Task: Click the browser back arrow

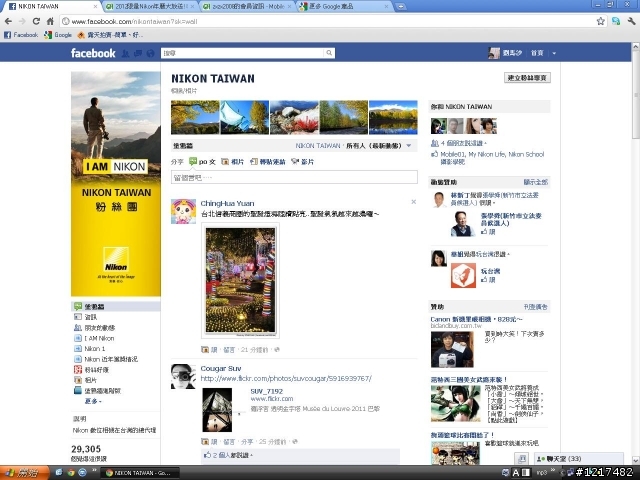Action: tap(9, 21)
